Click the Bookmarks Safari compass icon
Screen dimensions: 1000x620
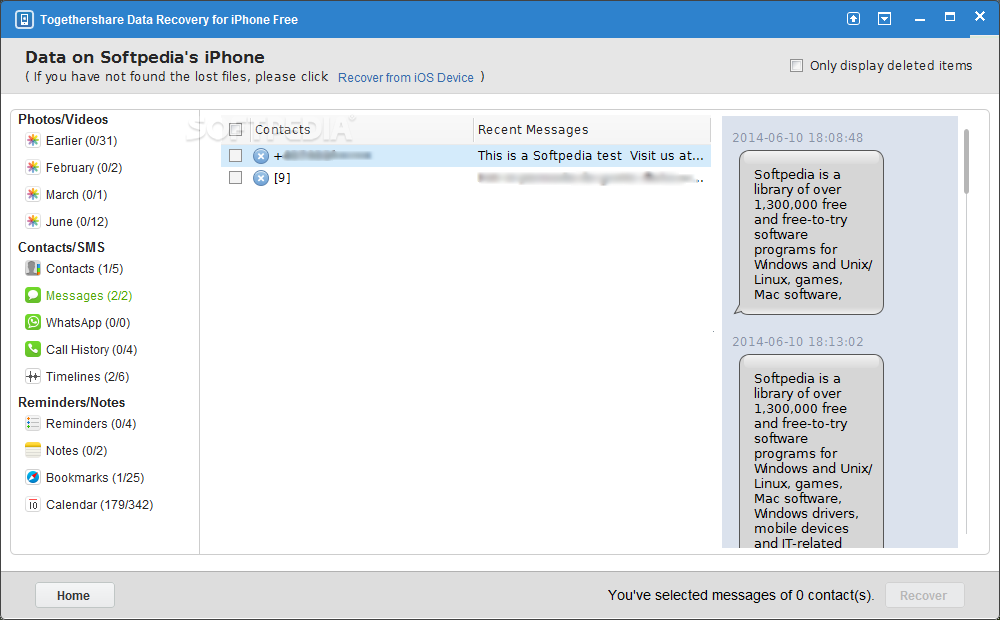point(33,477)
